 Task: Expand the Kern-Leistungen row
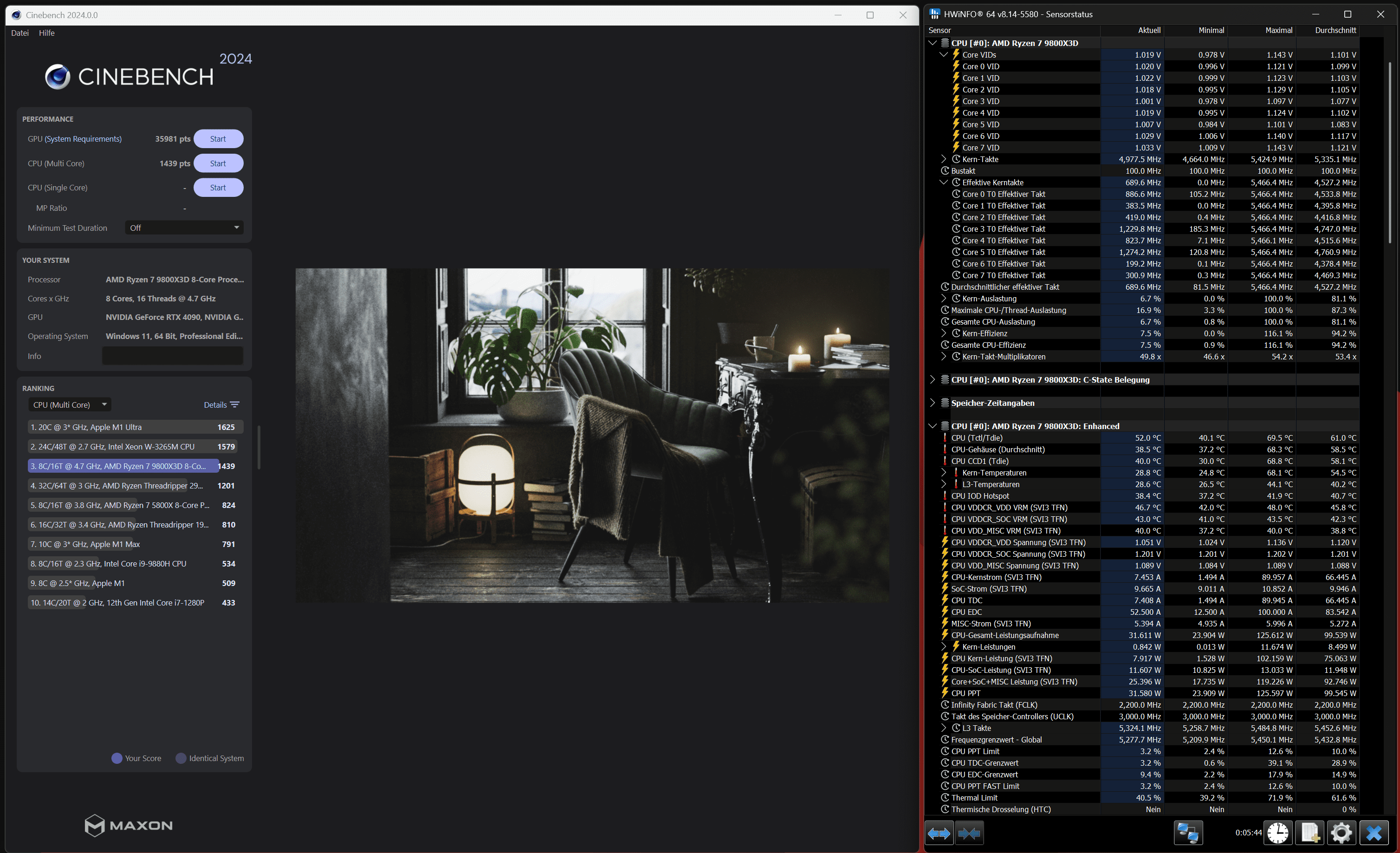pyautogui.click(x=944, y=647)
